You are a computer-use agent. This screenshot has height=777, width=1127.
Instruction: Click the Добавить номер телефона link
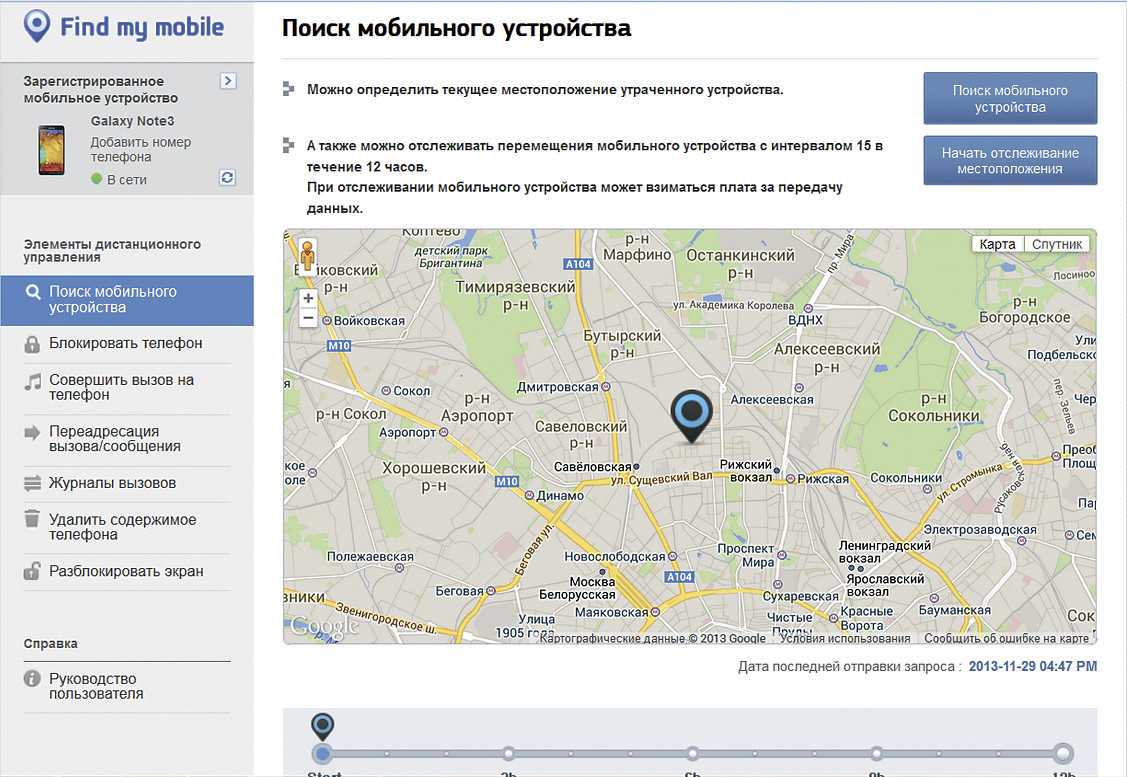click(x=141, y=150)
